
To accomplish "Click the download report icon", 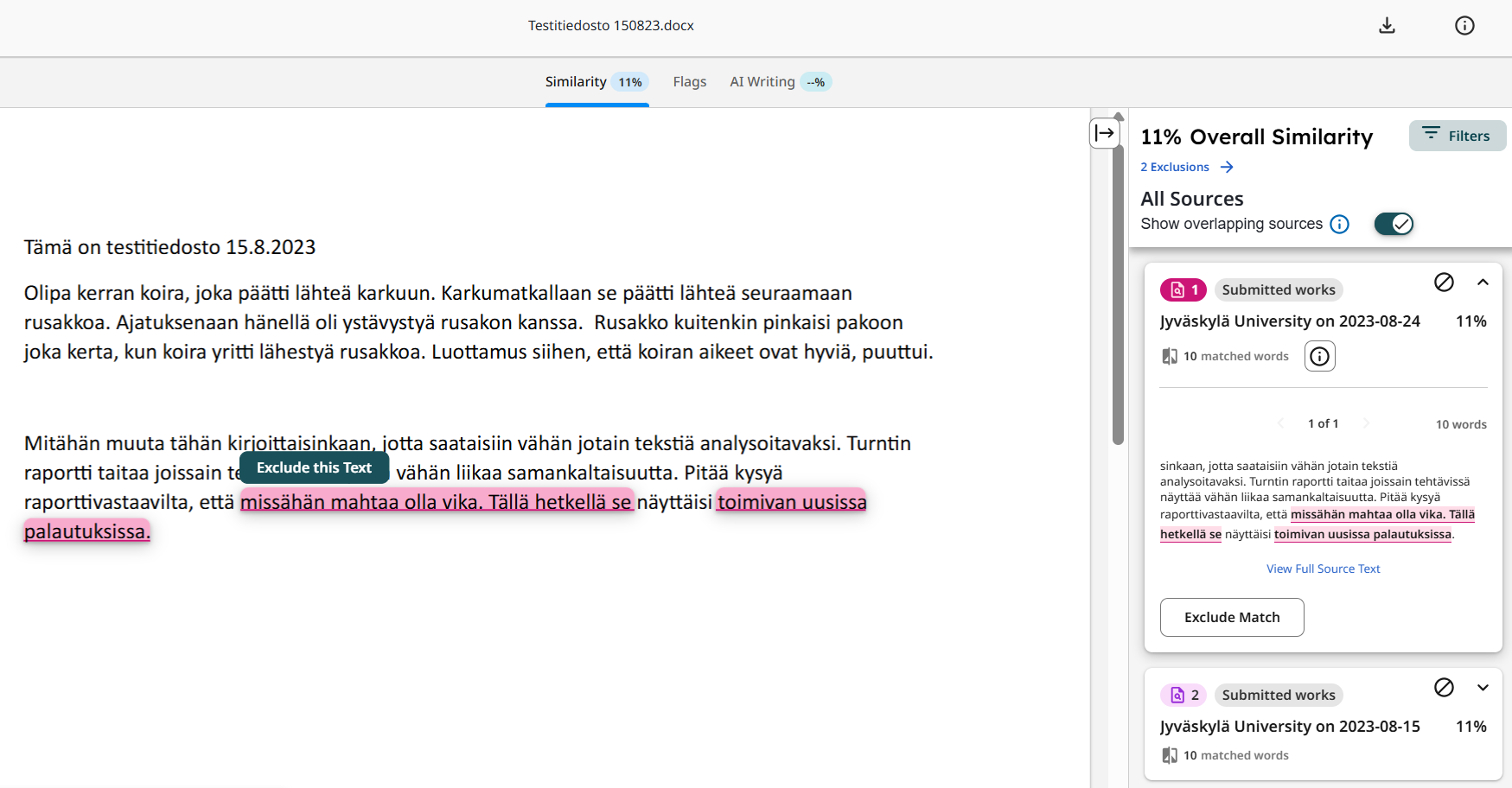I will pos(1387,26).
